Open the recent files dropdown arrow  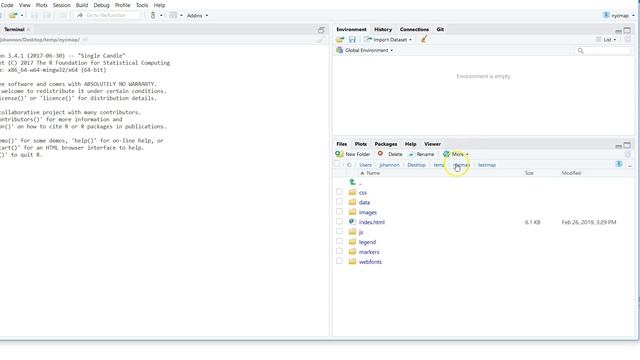tap(22, 16)
